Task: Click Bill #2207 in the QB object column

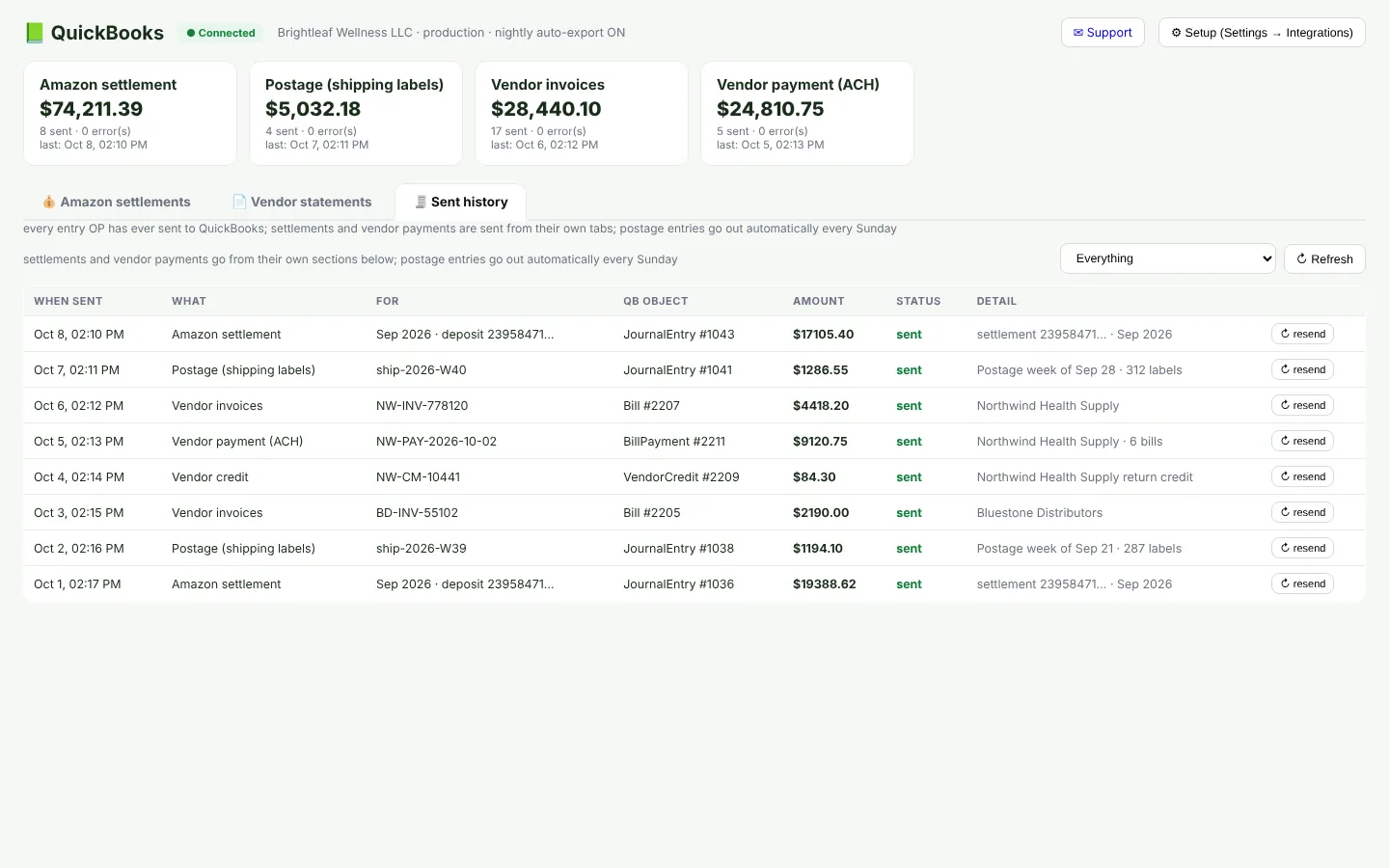Action: [x=651, y=406]
